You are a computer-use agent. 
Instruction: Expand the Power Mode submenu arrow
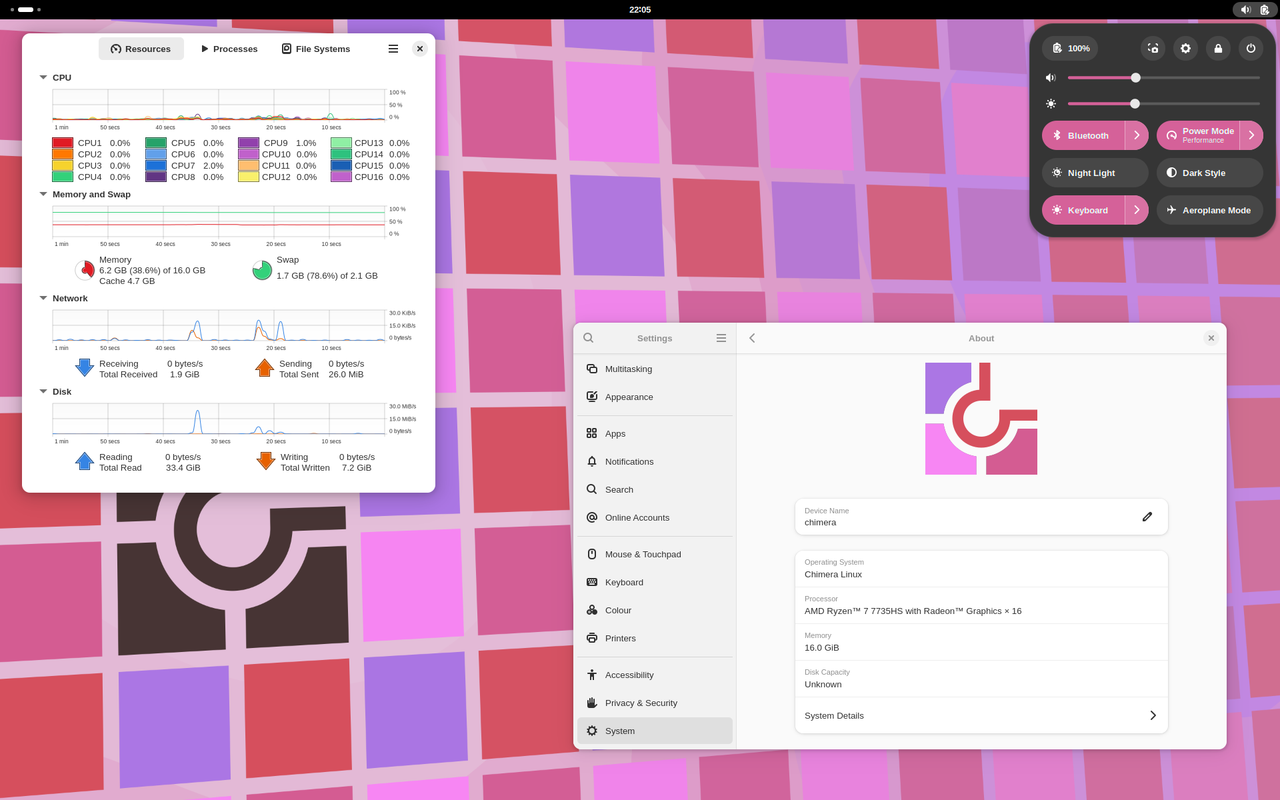tap(1252, 135)
